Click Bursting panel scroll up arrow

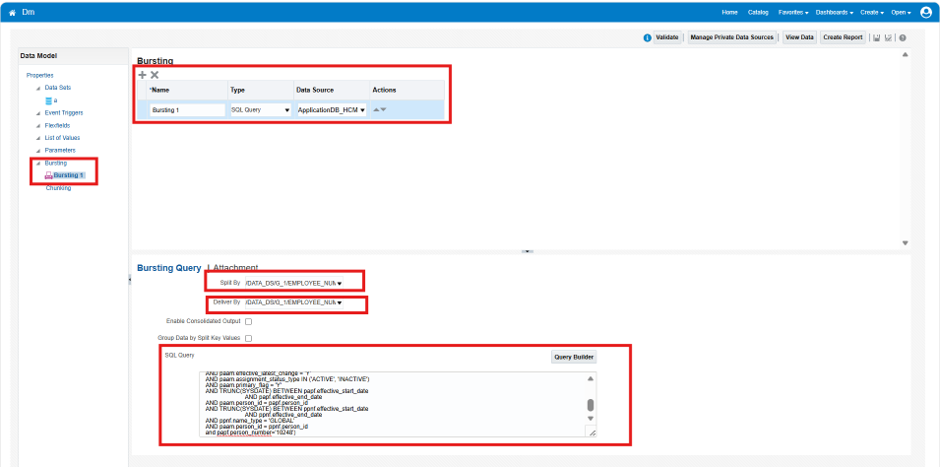pyautogui.click(x=905, y=55)
